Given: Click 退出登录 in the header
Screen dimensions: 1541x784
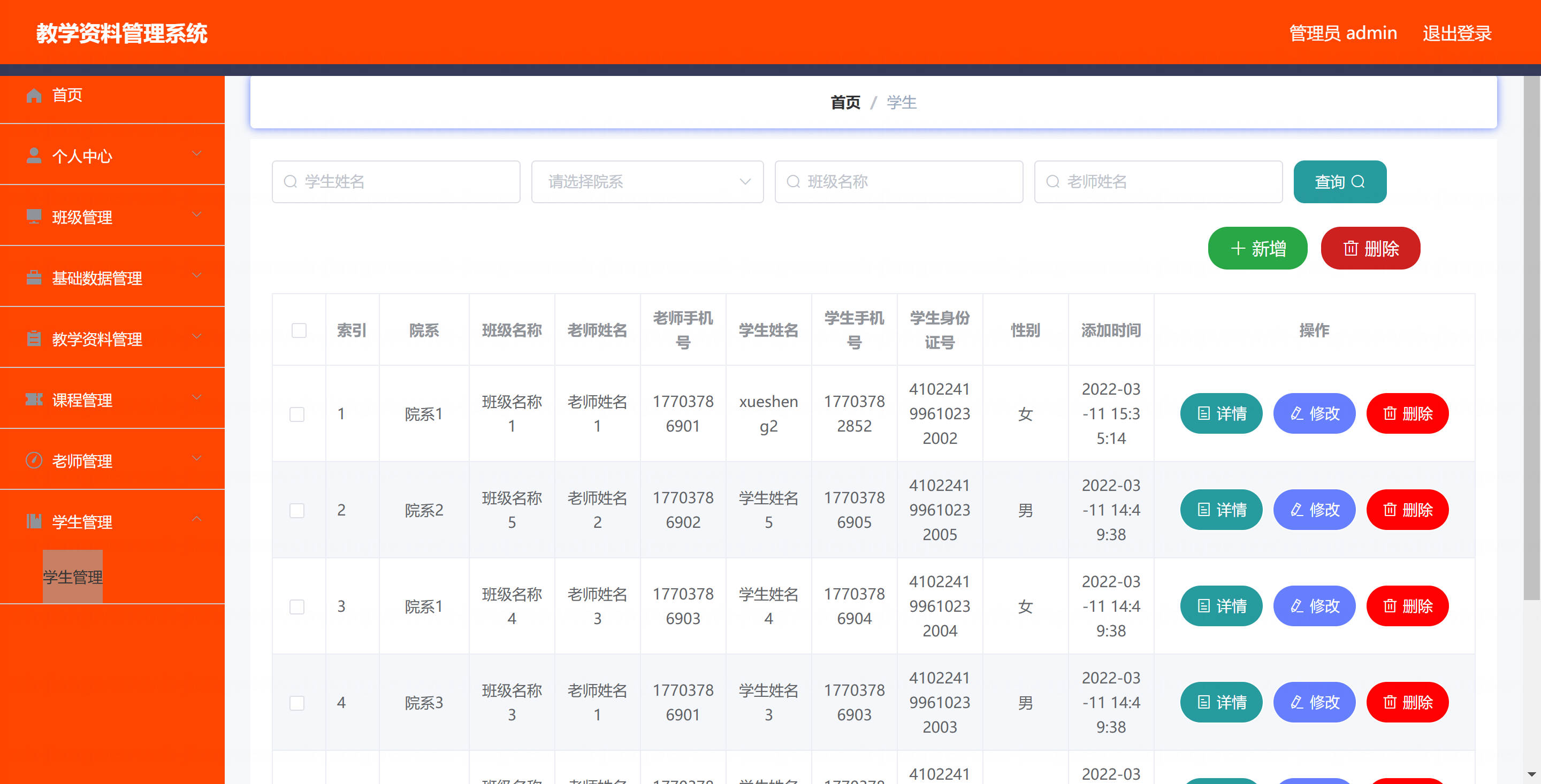Looking at the screenshot, I should pos(1457,34).
